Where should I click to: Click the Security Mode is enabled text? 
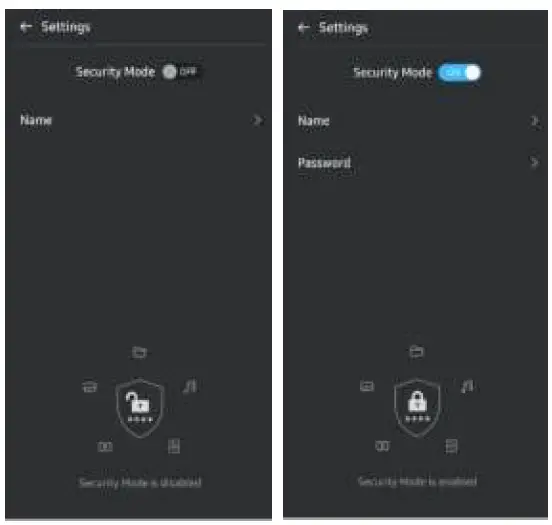coord(417,481)
